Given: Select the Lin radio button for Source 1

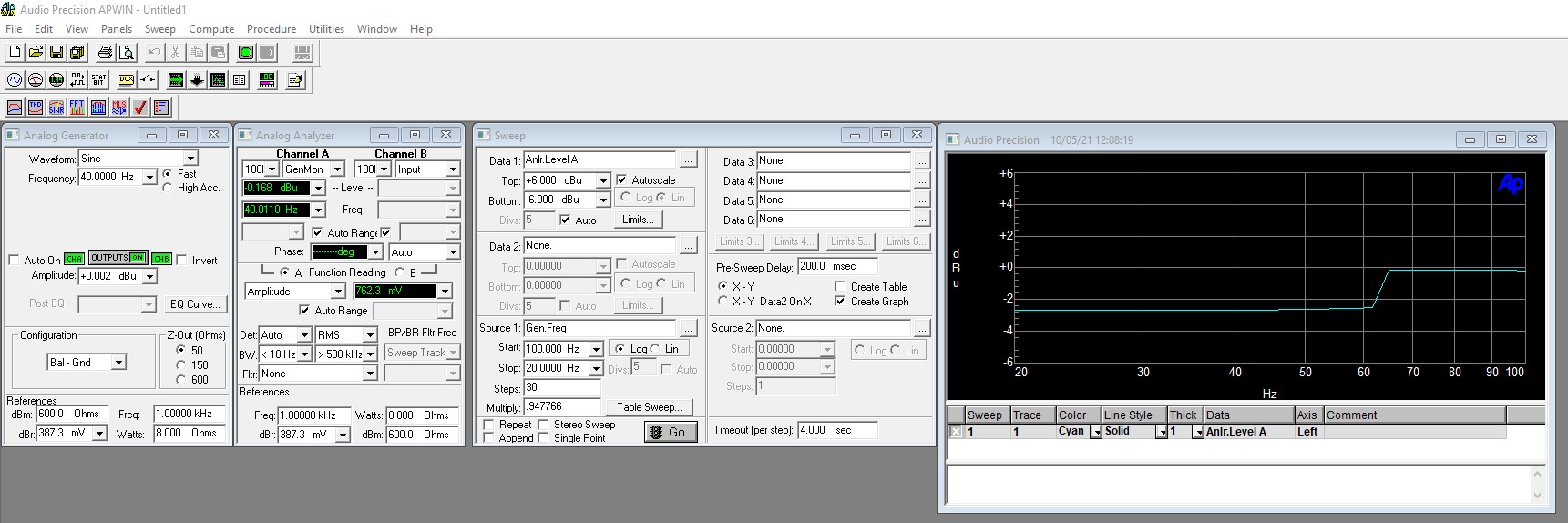Looking at the screenshot, I should point(656,349).
